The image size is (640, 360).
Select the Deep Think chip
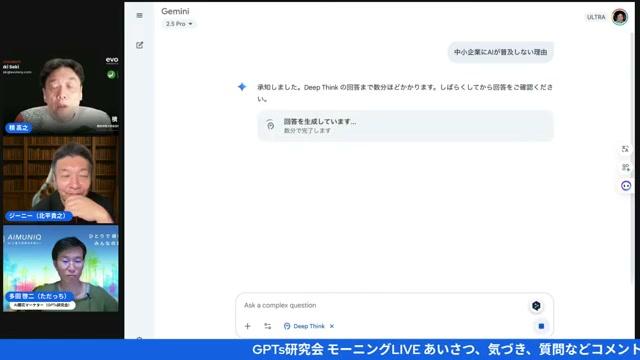click(304, 326)
